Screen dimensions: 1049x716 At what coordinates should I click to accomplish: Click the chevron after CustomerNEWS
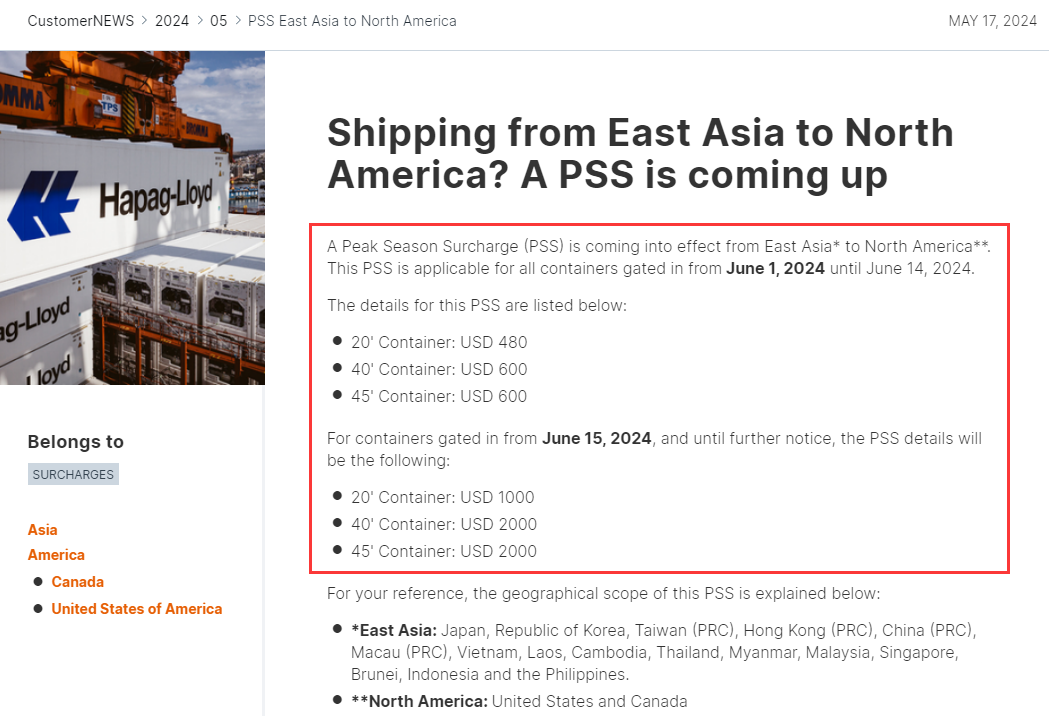[x=145, y=21]
